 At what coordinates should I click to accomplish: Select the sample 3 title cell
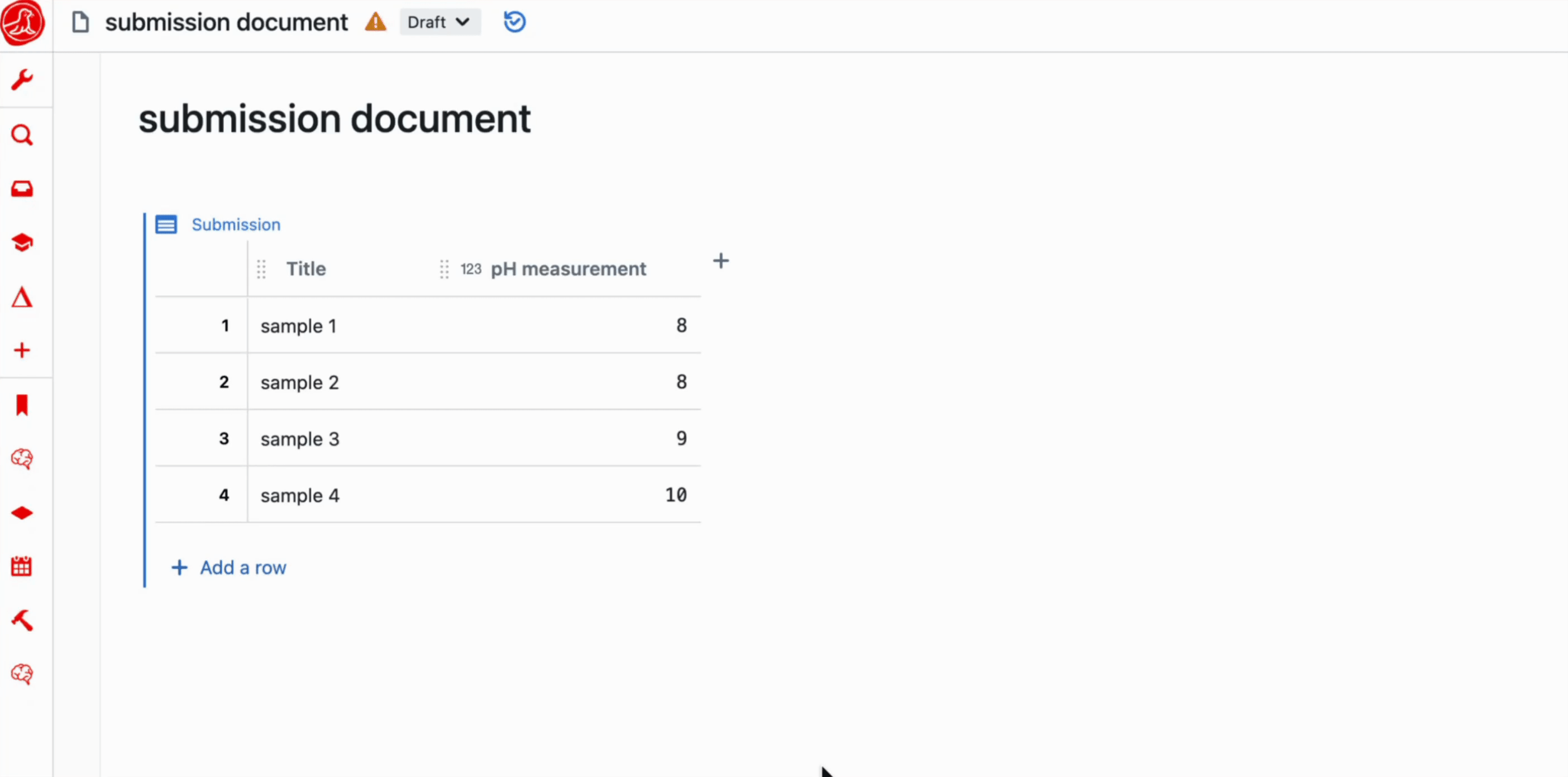point(299,439)
